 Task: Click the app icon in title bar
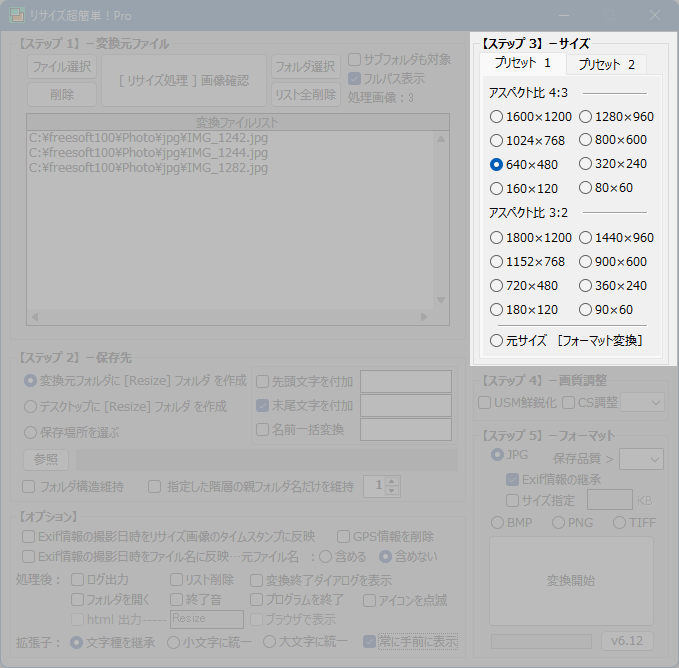click(x=18, y=16)
